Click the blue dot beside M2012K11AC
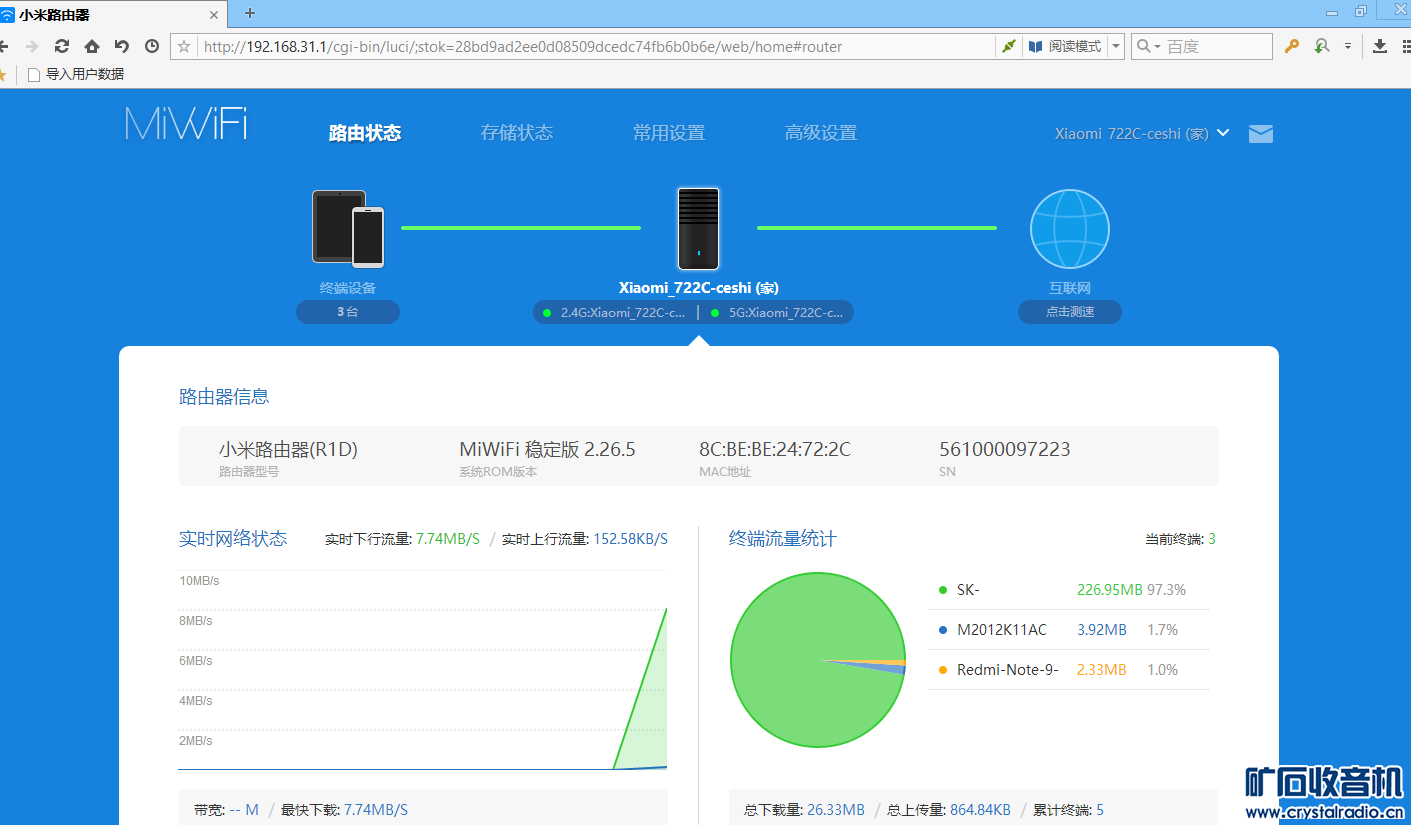Viewport: 1411px width, 825px height. click(942, 630)
